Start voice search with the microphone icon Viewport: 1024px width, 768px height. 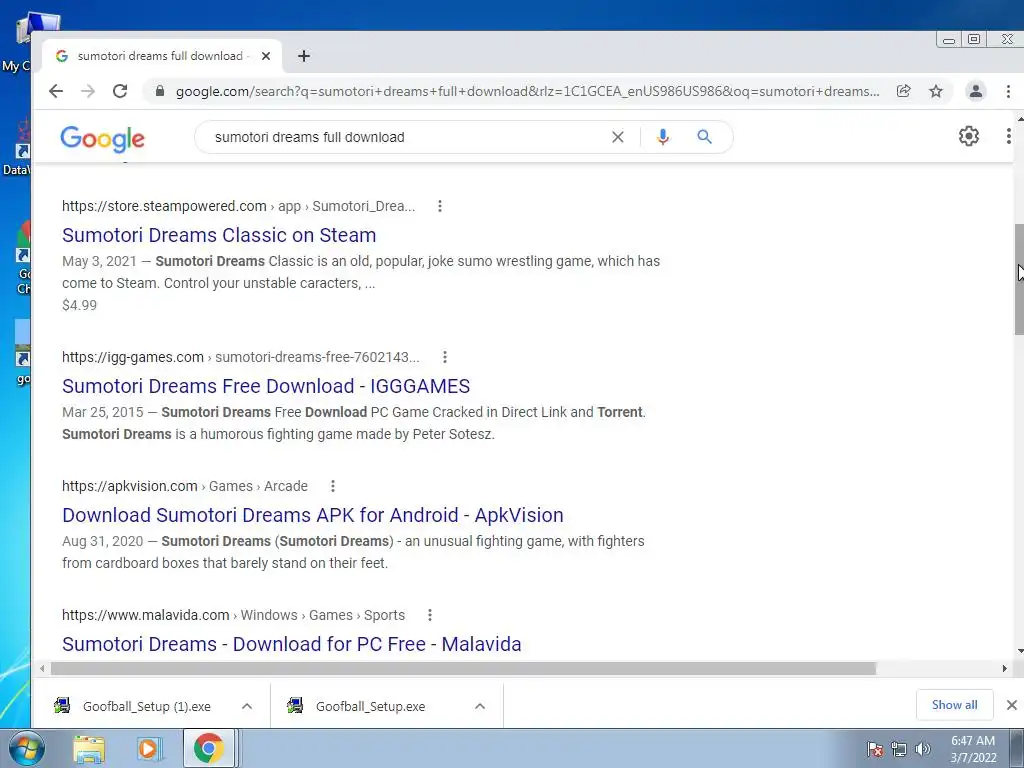point(663,137)
